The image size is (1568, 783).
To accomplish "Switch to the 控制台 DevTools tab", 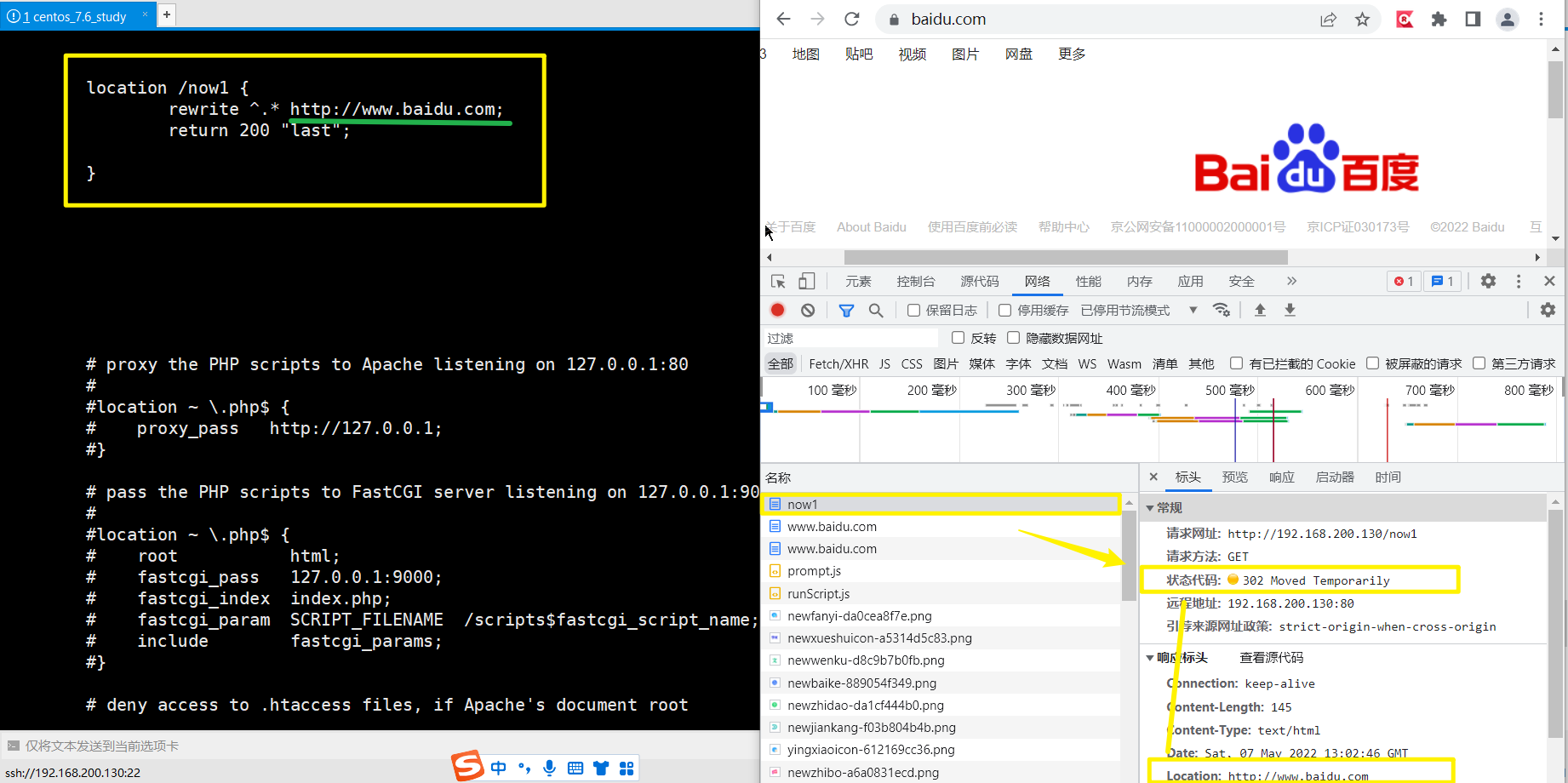I will 916,282.
